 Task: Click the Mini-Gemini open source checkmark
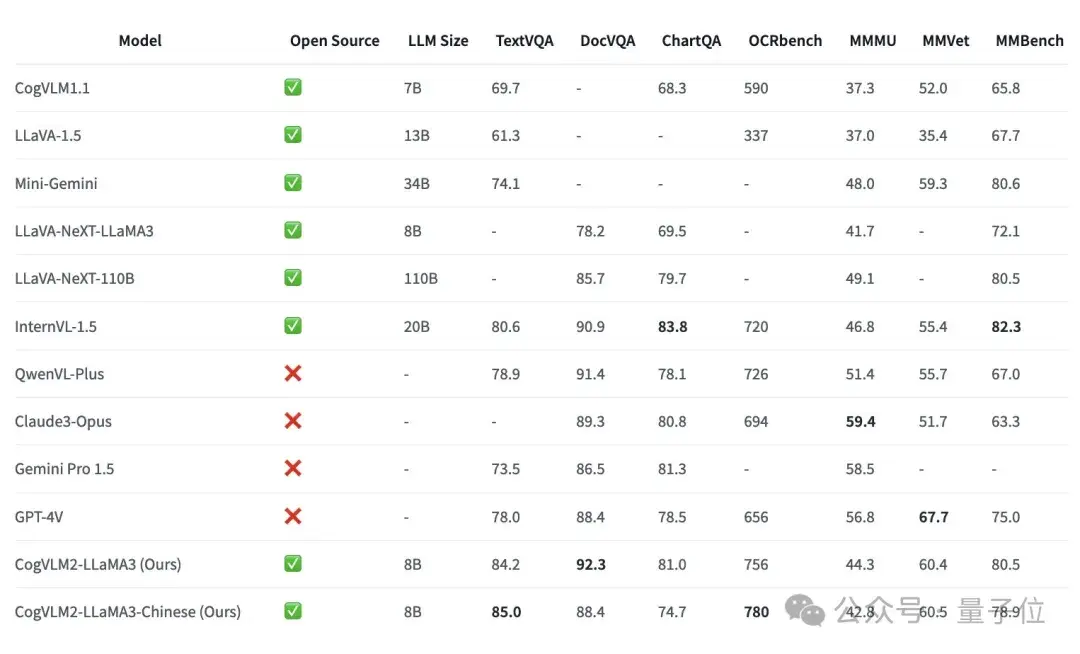293,183
